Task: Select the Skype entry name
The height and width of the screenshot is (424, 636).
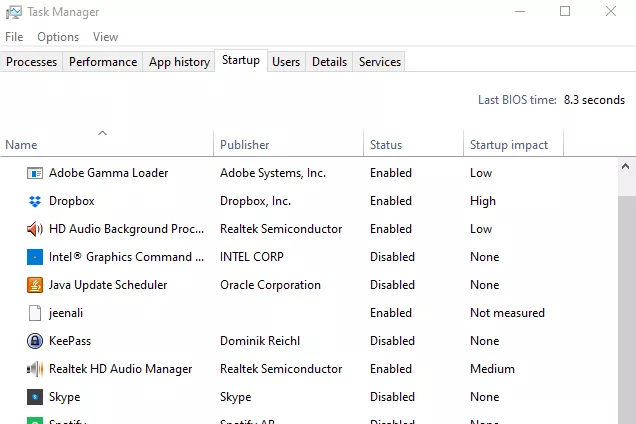Action: click(64, 397)
